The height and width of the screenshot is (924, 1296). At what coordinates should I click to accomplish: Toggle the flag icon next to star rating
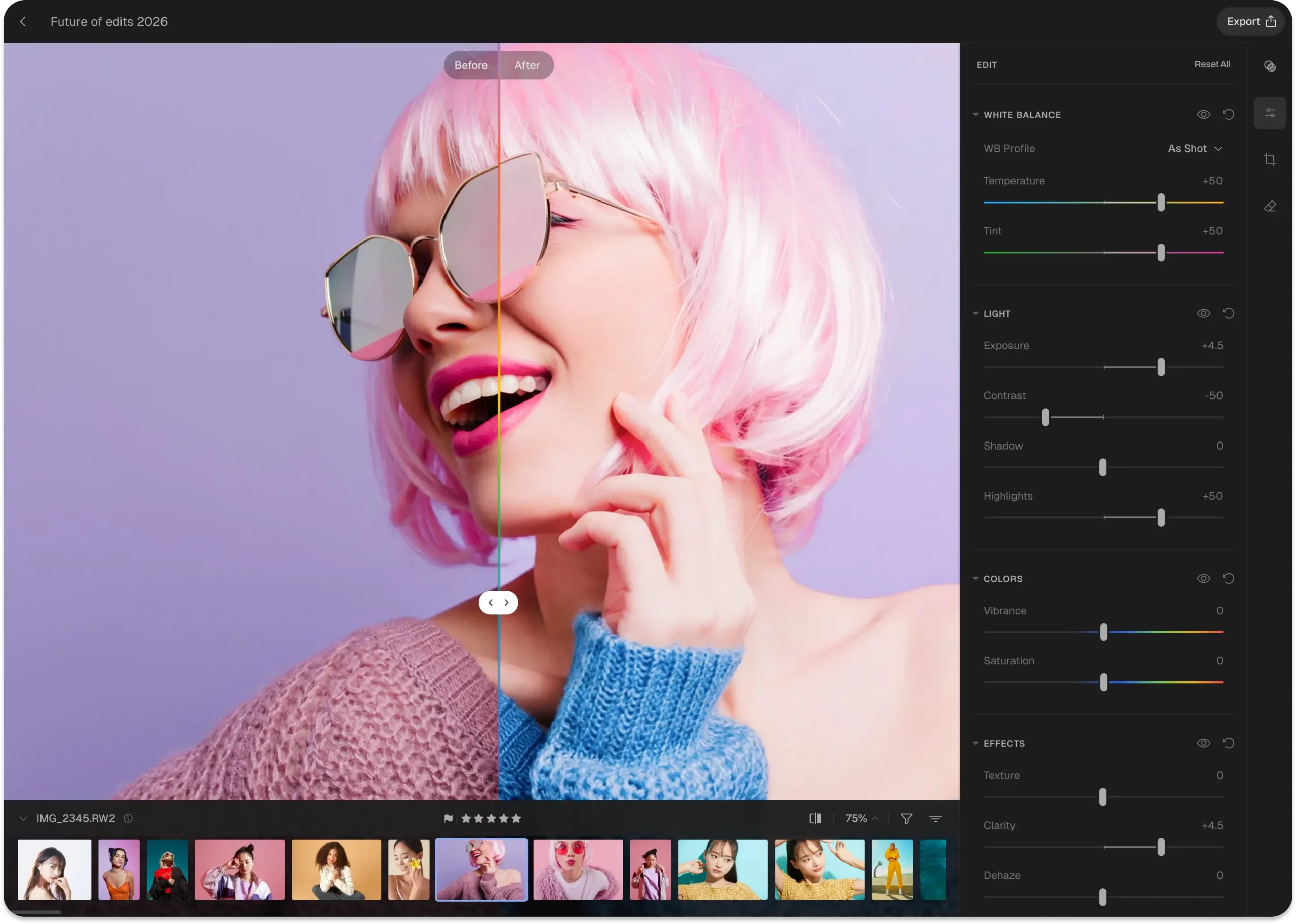pos(449,818)
